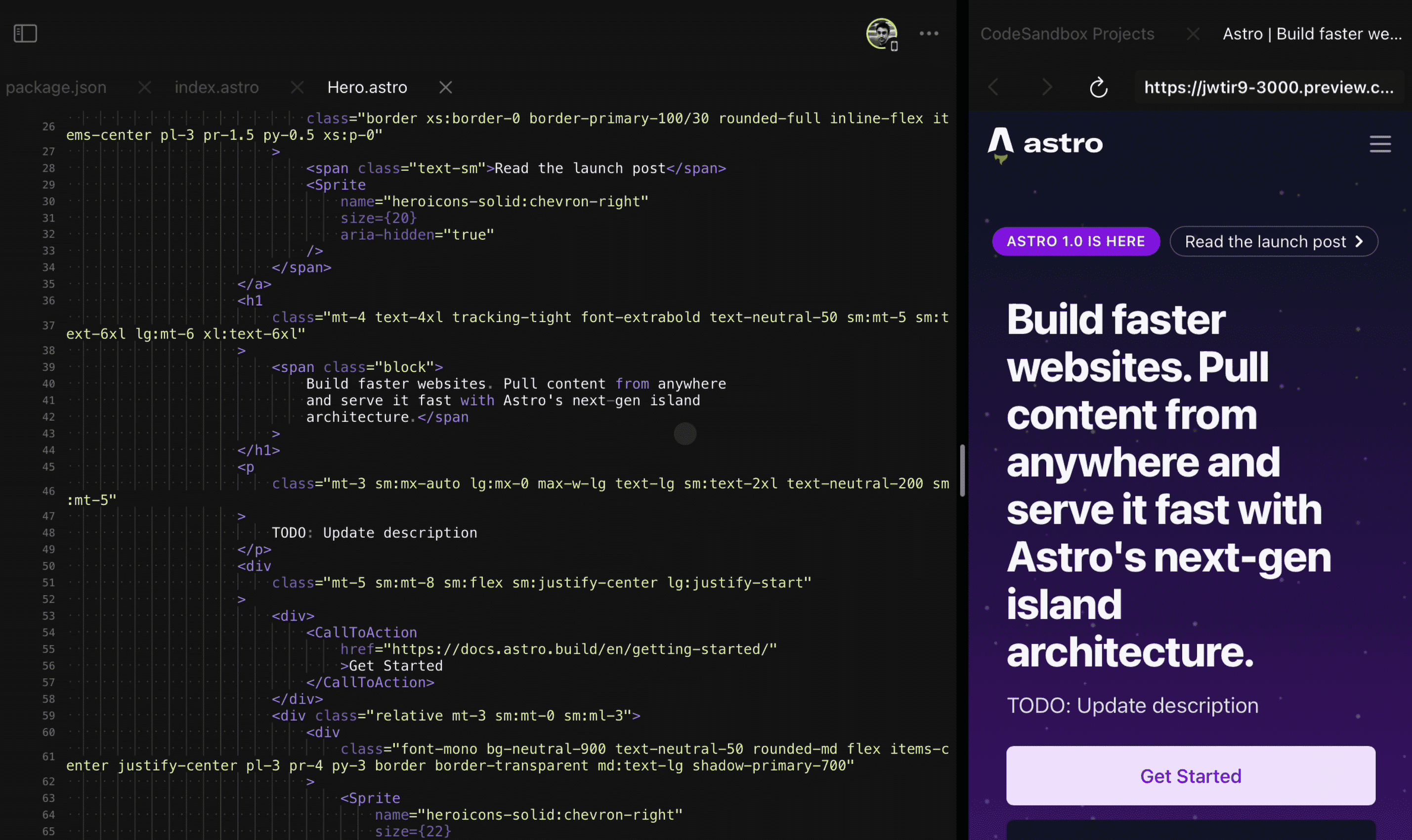This screenshot has height=840, width=1412.
Task: Reload the preview with refresh icon
Action: pos(1098,88)
